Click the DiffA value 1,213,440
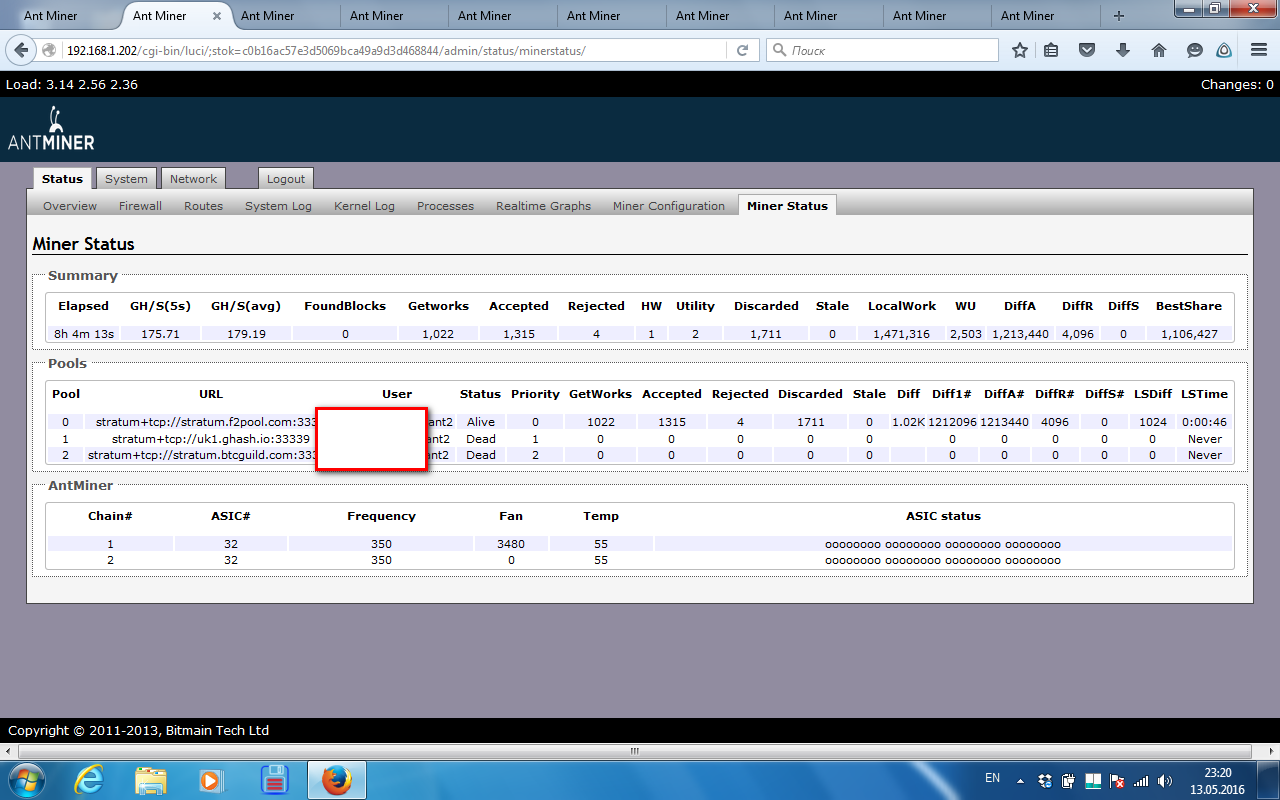Screen dimensions: 1280x800 pyautogui.click(x=1020, y=334)
